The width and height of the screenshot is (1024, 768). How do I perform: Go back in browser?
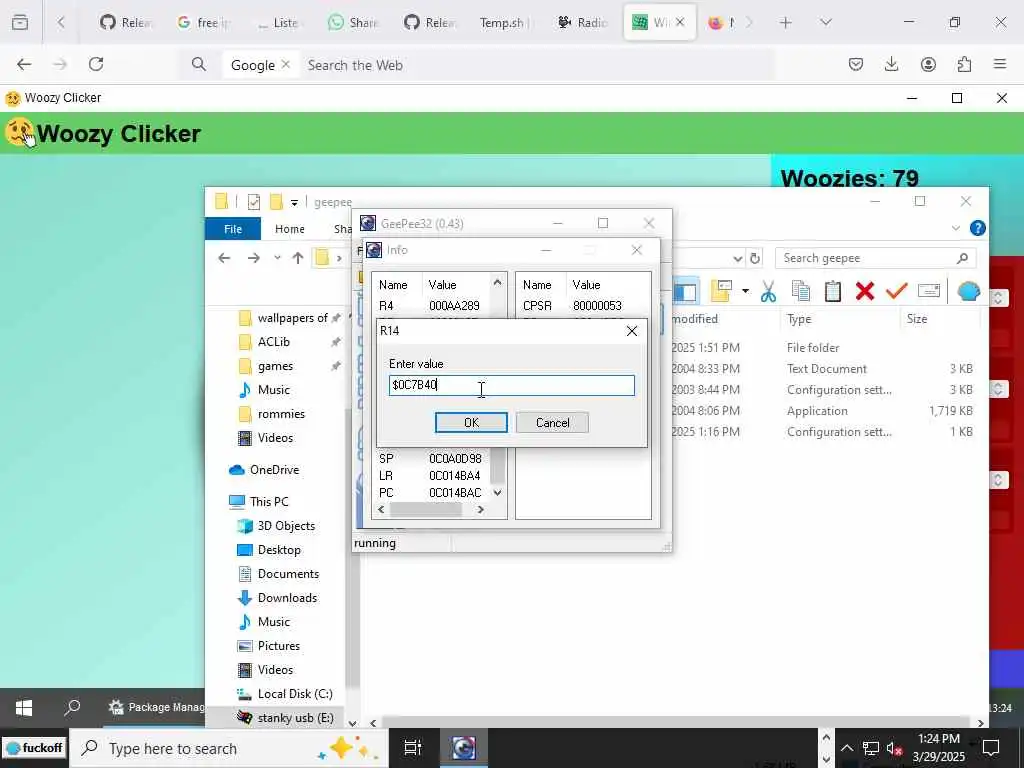24,64
